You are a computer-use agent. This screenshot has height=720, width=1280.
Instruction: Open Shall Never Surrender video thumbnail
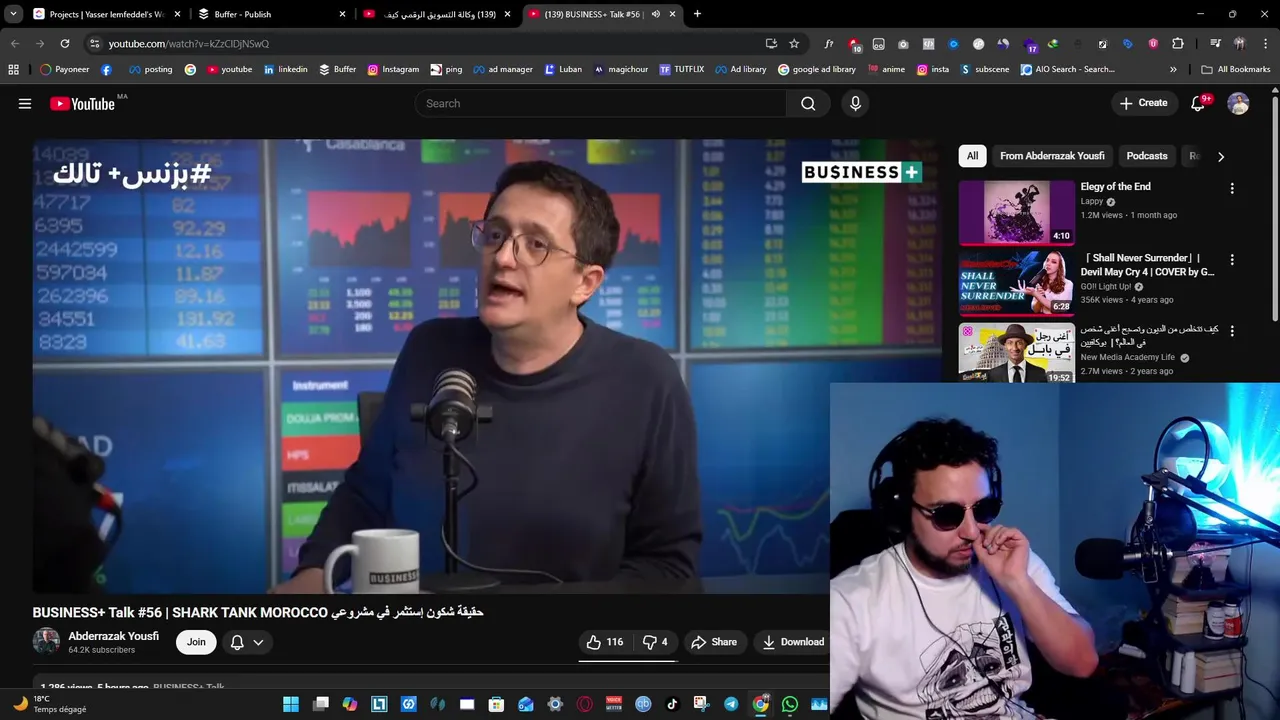(x=1016, y=284)
